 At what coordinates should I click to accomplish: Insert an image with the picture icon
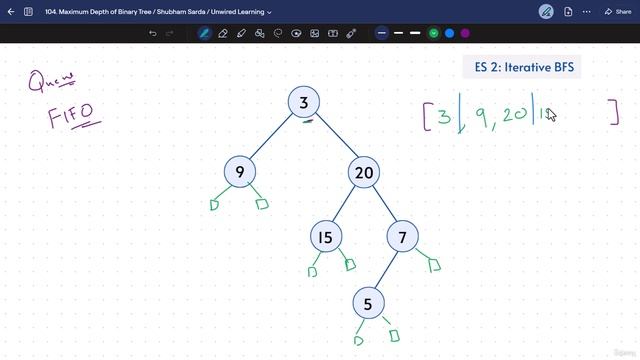[315, 33]
